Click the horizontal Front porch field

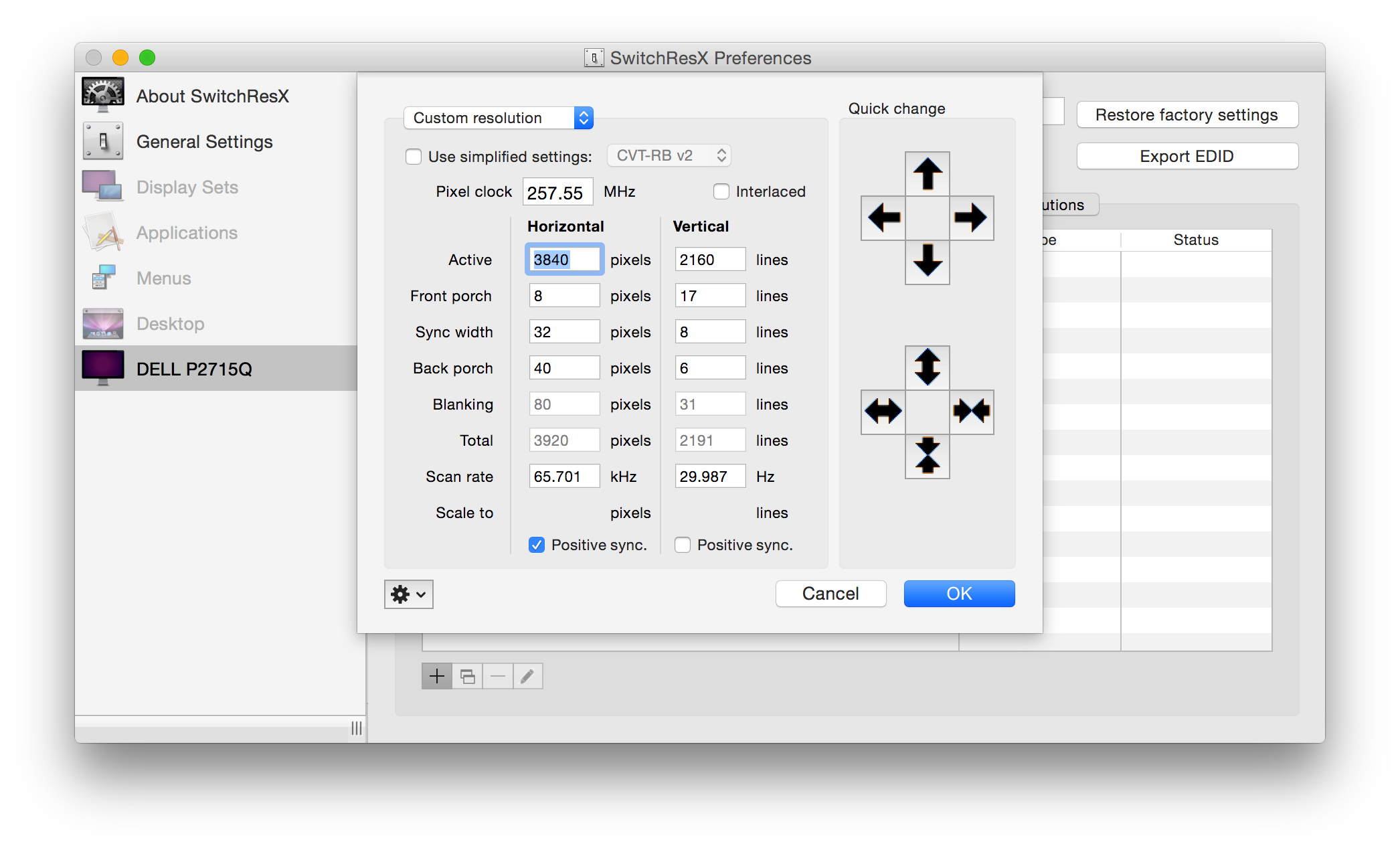pos(564,296)
